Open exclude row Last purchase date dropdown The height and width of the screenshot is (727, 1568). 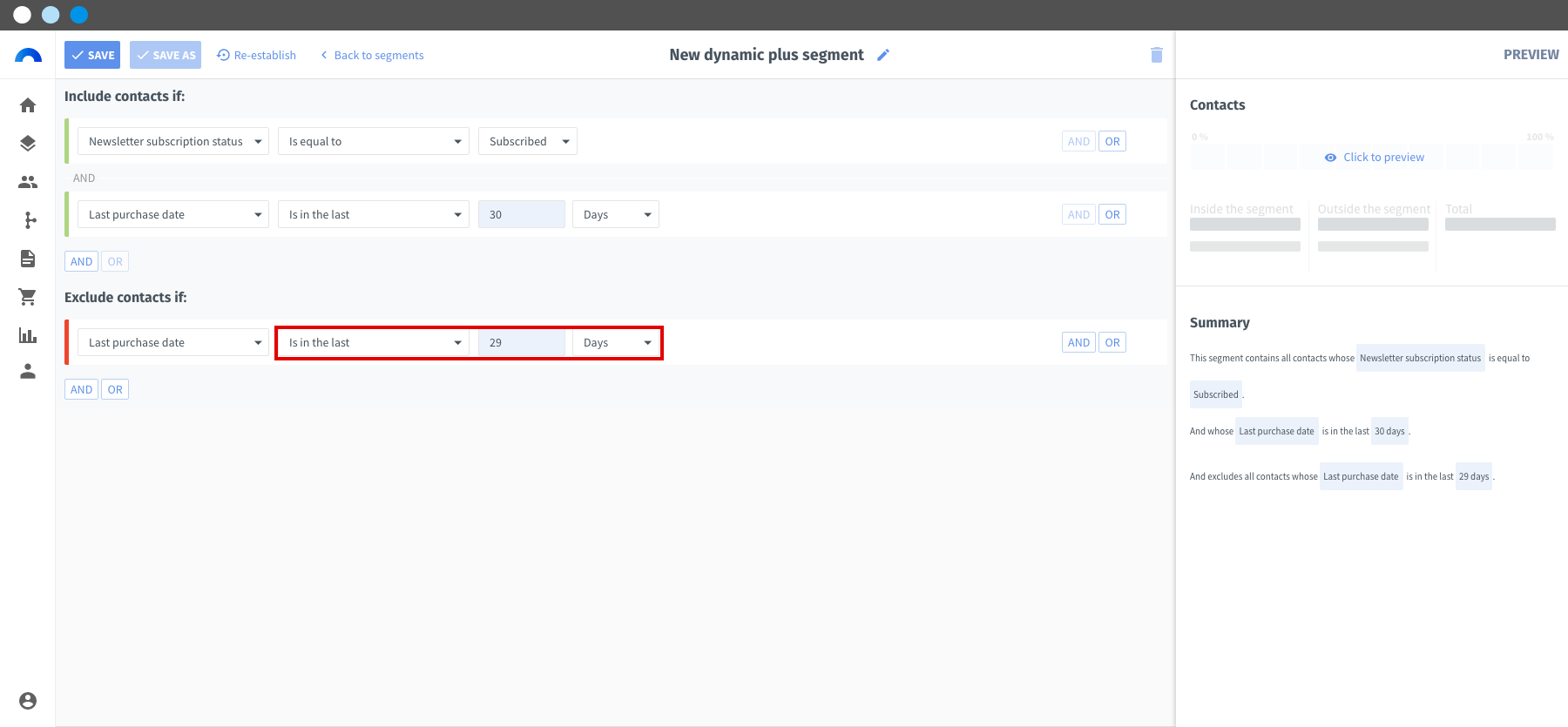[x=173, y=342]
